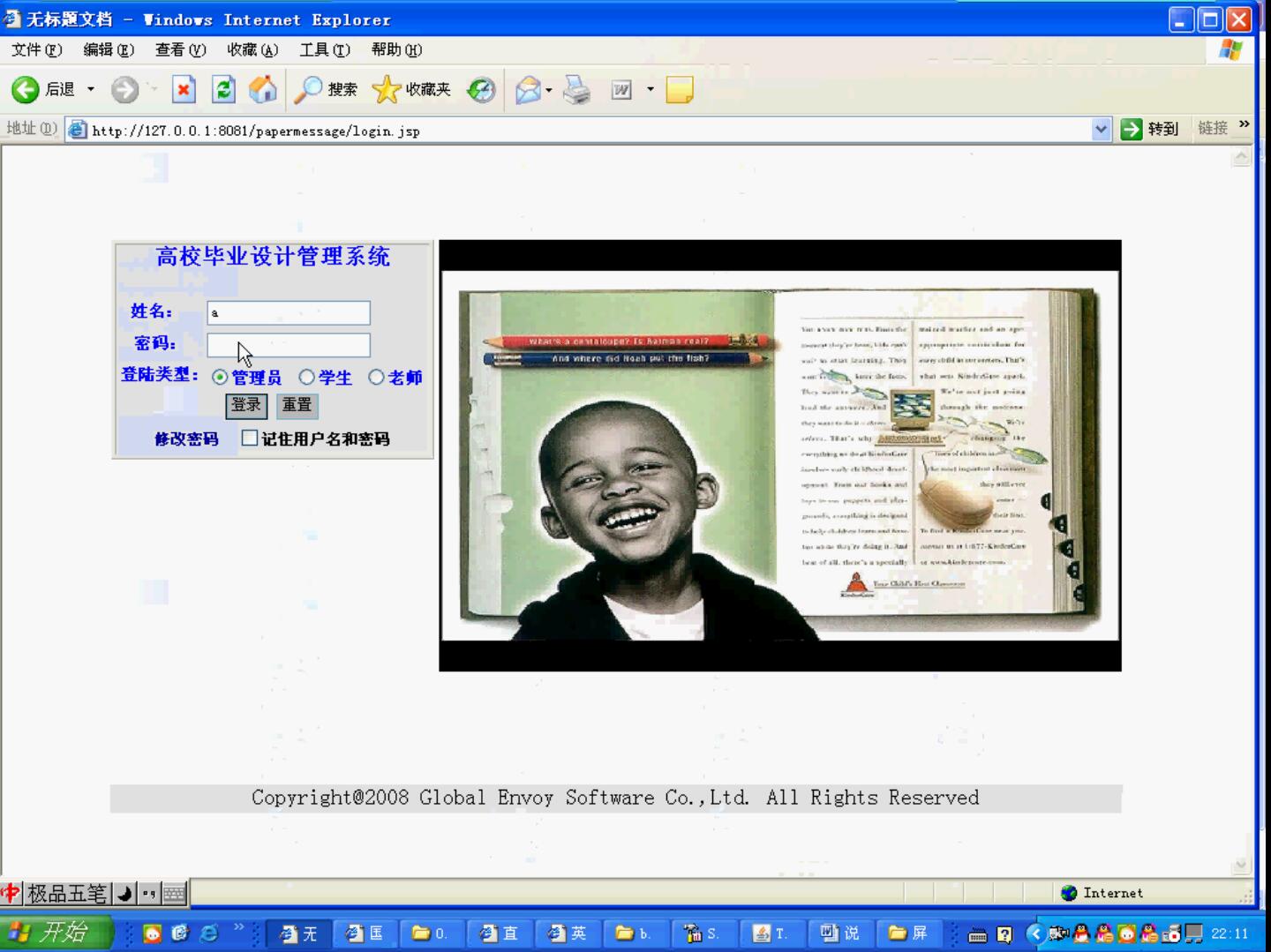Click the 开始 Start button
This screenshot has width=1271, height=952.
(x=56, y=933)
